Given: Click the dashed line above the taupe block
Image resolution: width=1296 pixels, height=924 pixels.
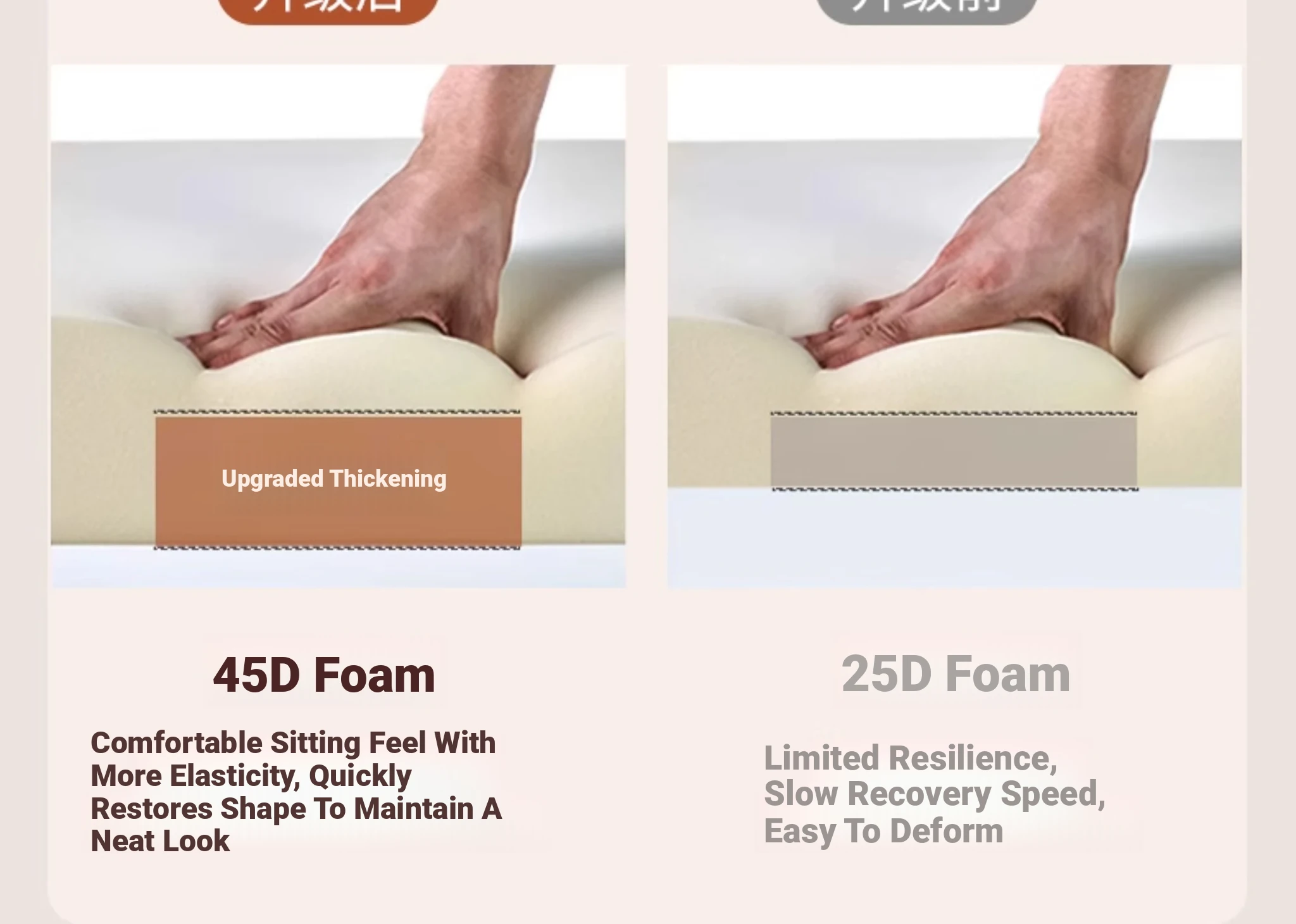Looking at the screenshot, I should (x=954, y=414).
